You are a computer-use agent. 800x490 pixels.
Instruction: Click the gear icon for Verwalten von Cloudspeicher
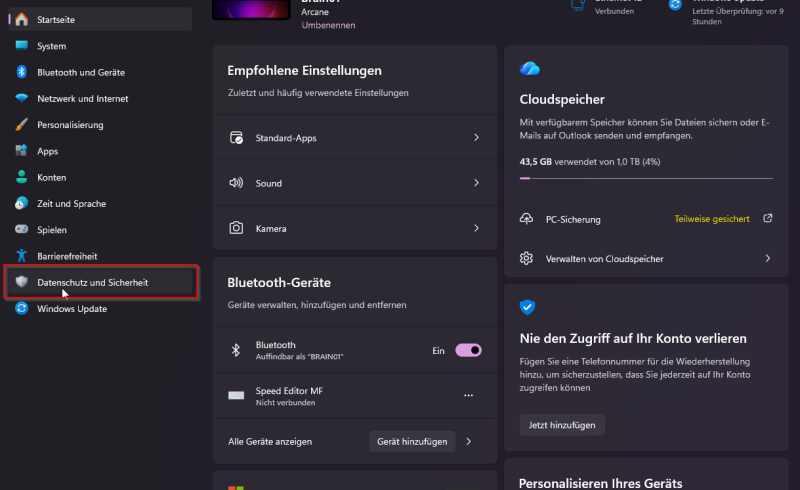coord(527,258)
